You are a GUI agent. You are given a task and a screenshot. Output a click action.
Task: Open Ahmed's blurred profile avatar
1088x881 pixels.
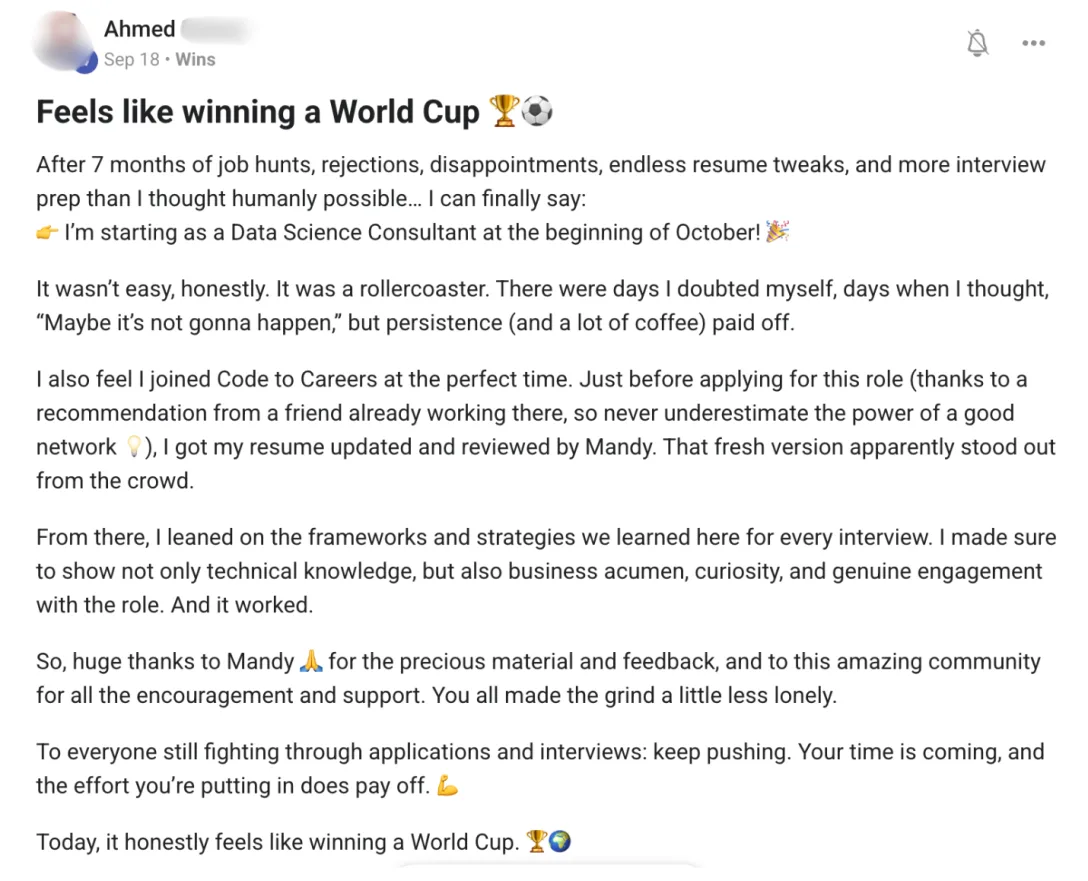(64, 42)
